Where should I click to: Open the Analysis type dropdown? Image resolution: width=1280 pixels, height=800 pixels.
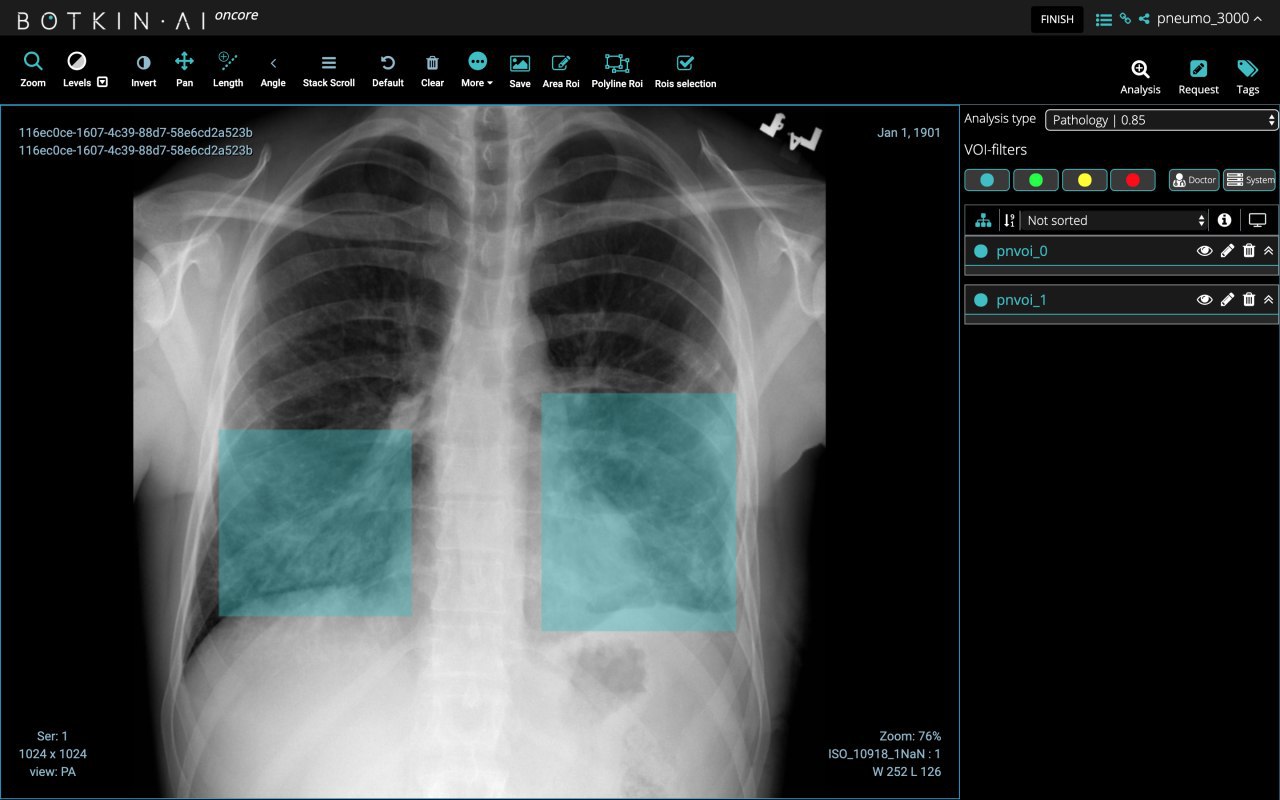pyautogui.click(x=1161, y=120)
